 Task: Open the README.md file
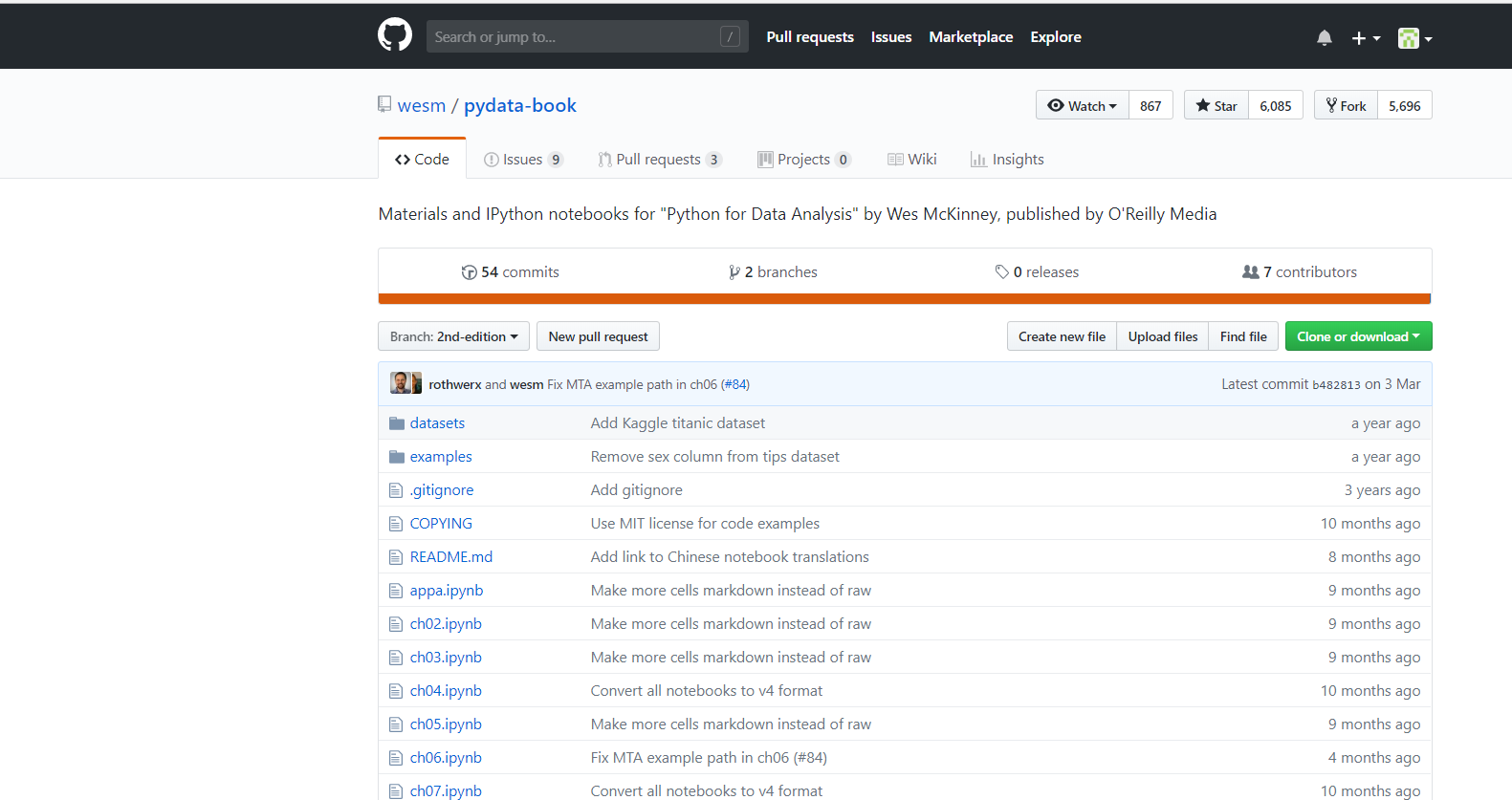pos(451,557)
